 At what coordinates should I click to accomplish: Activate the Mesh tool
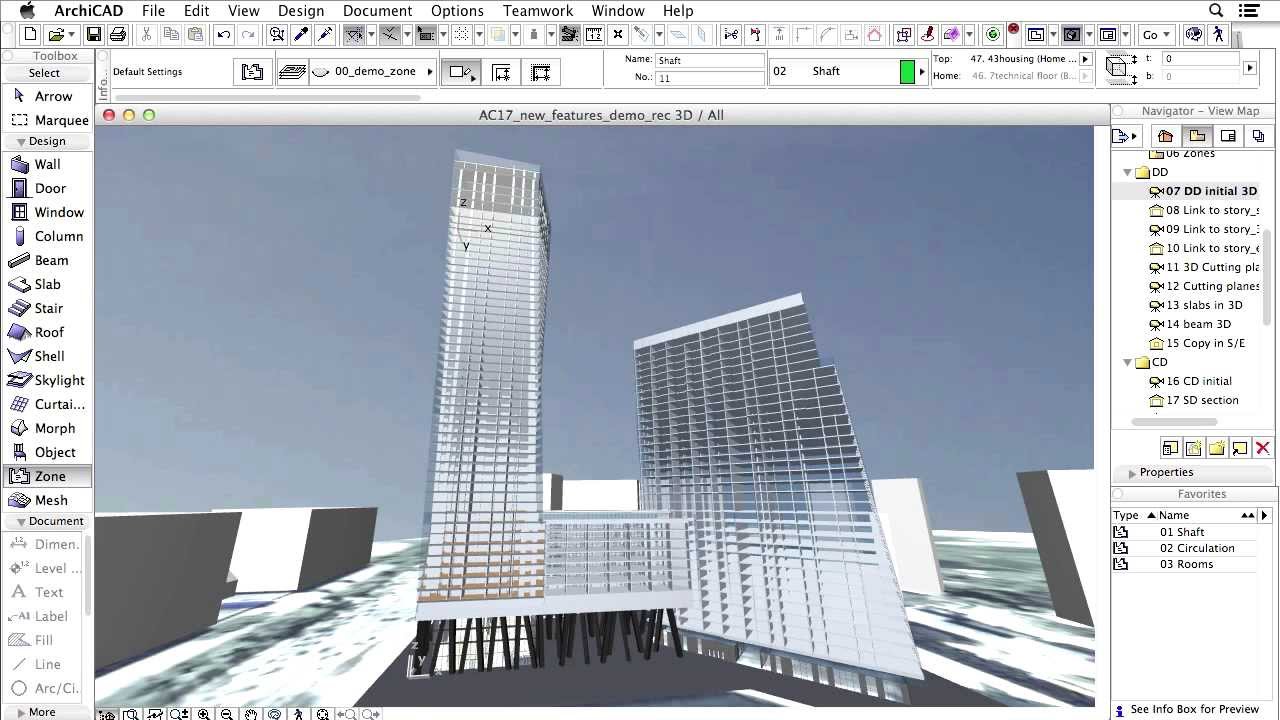46,500
